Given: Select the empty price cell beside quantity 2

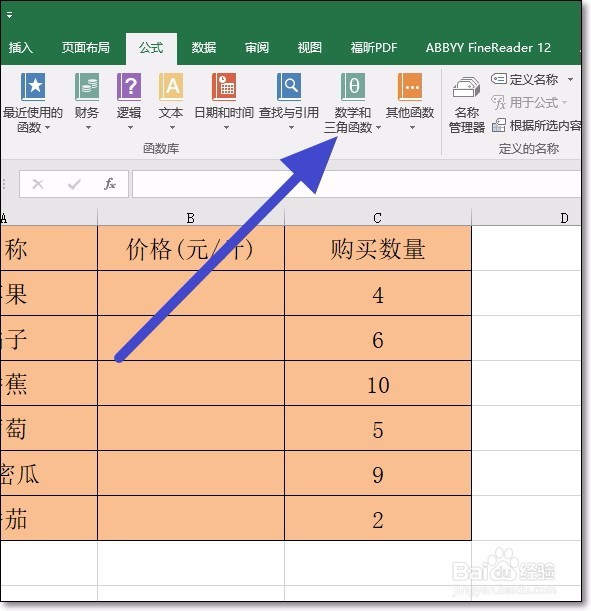Looking at the screenshot, I should (x=191, y=518).
